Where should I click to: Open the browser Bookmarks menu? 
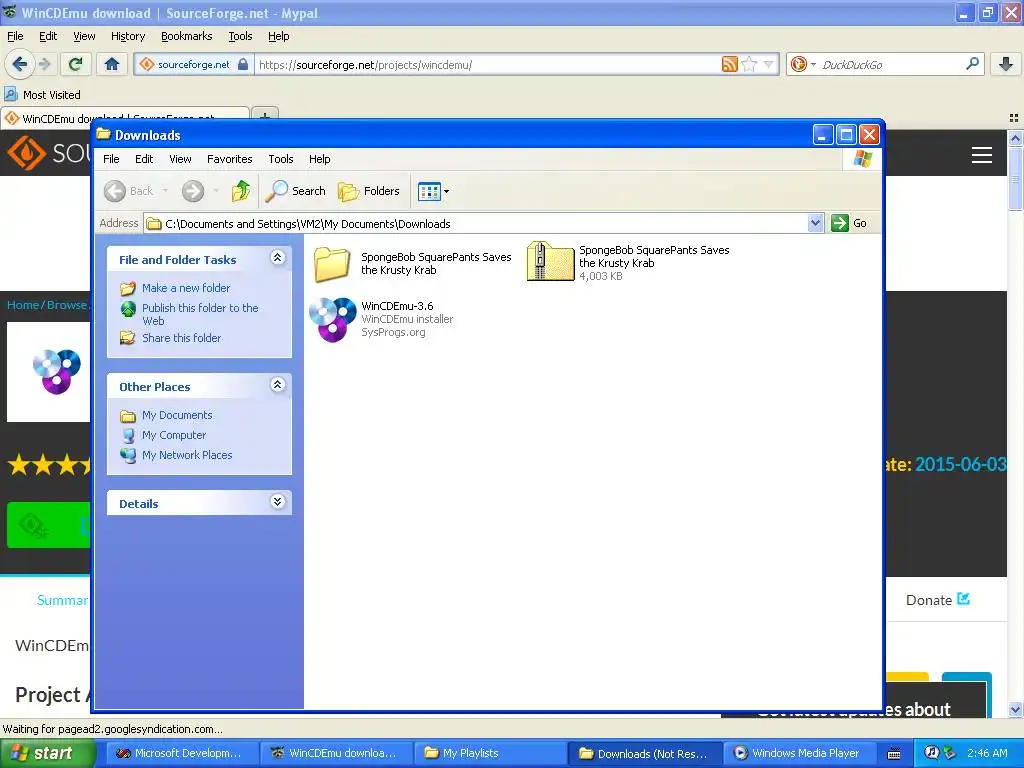(x=186, y=36)
